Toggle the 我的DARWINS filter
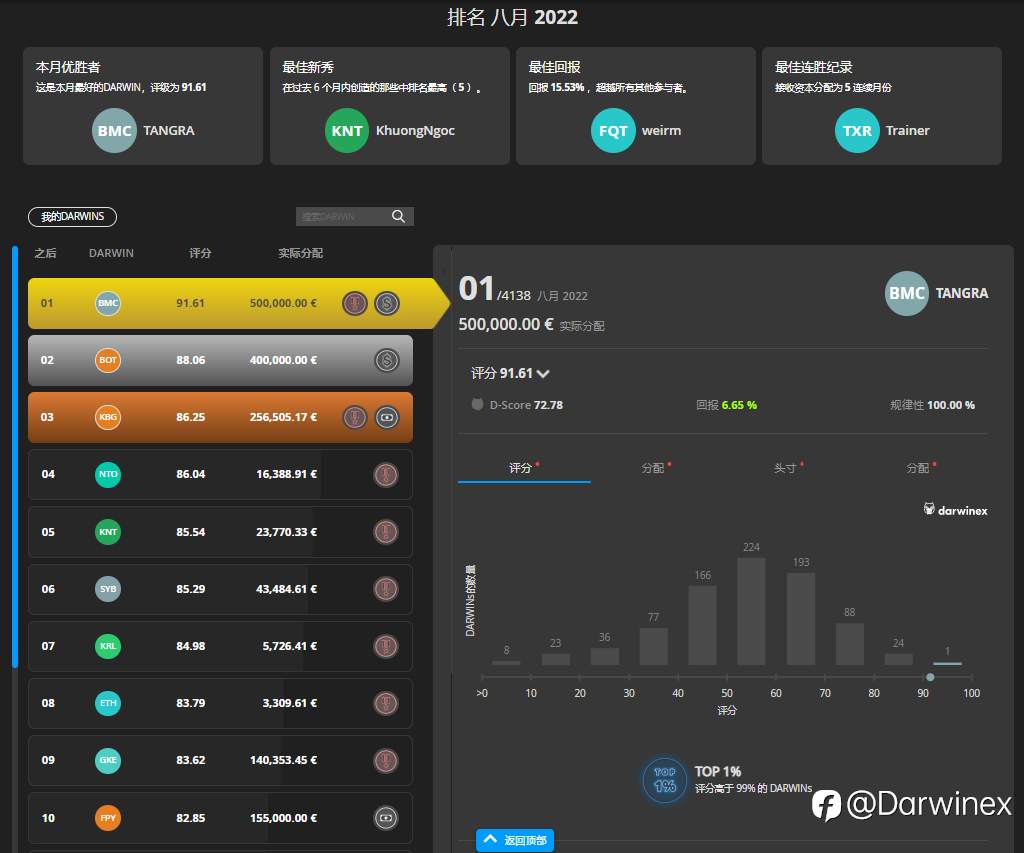Screen dimensions: 1024x853 tap(72, 217)
